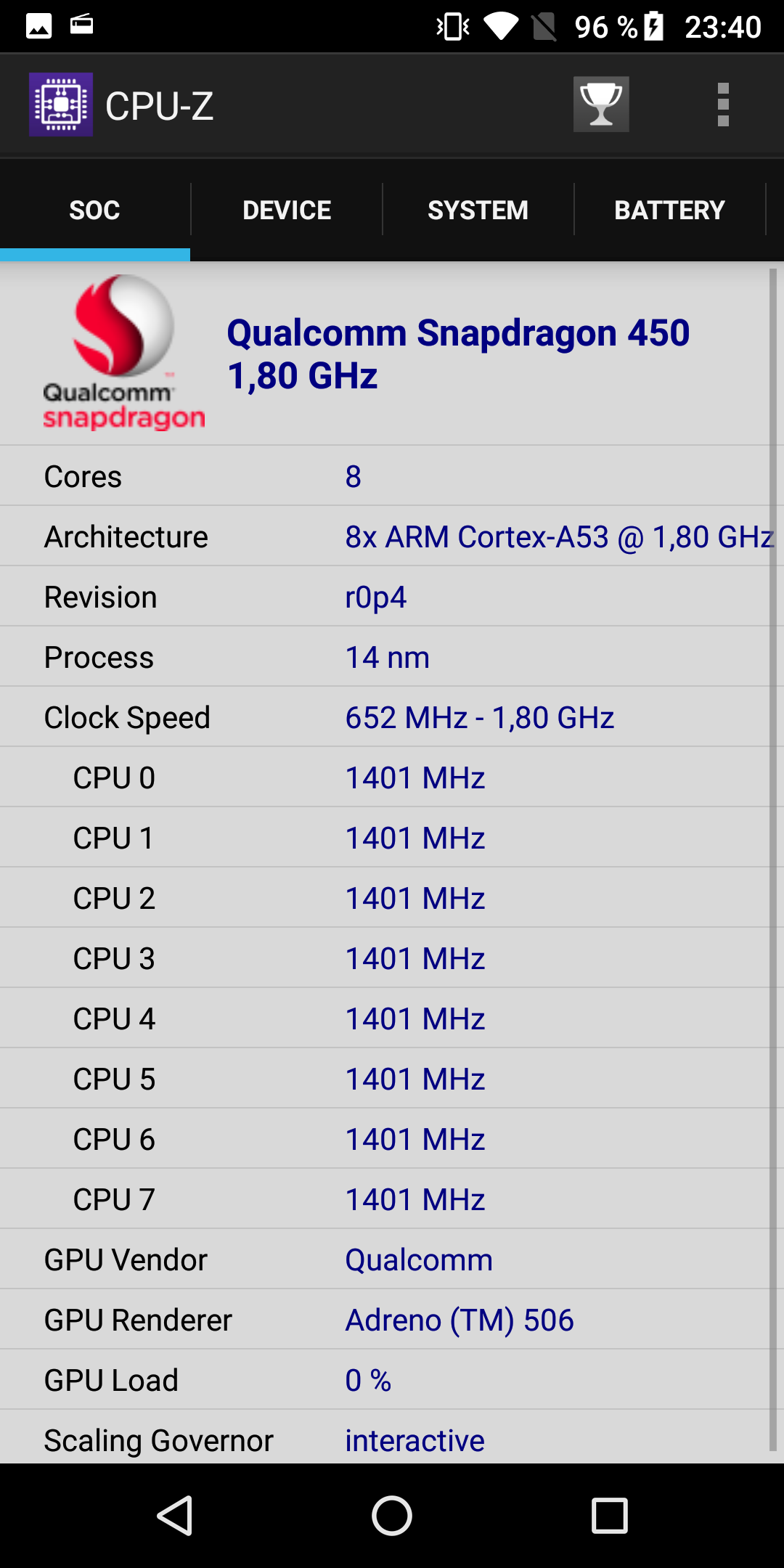Select the Scaling Governor interactive row

coord(385,1439)
